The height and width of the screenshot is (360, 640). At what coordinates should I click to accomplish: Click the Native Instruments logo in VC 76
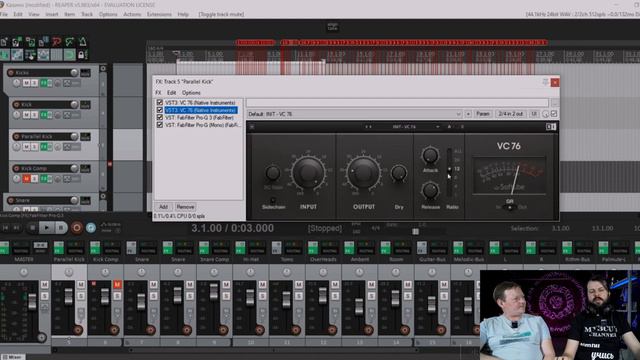pyautogui.click(x=551, y=127)
